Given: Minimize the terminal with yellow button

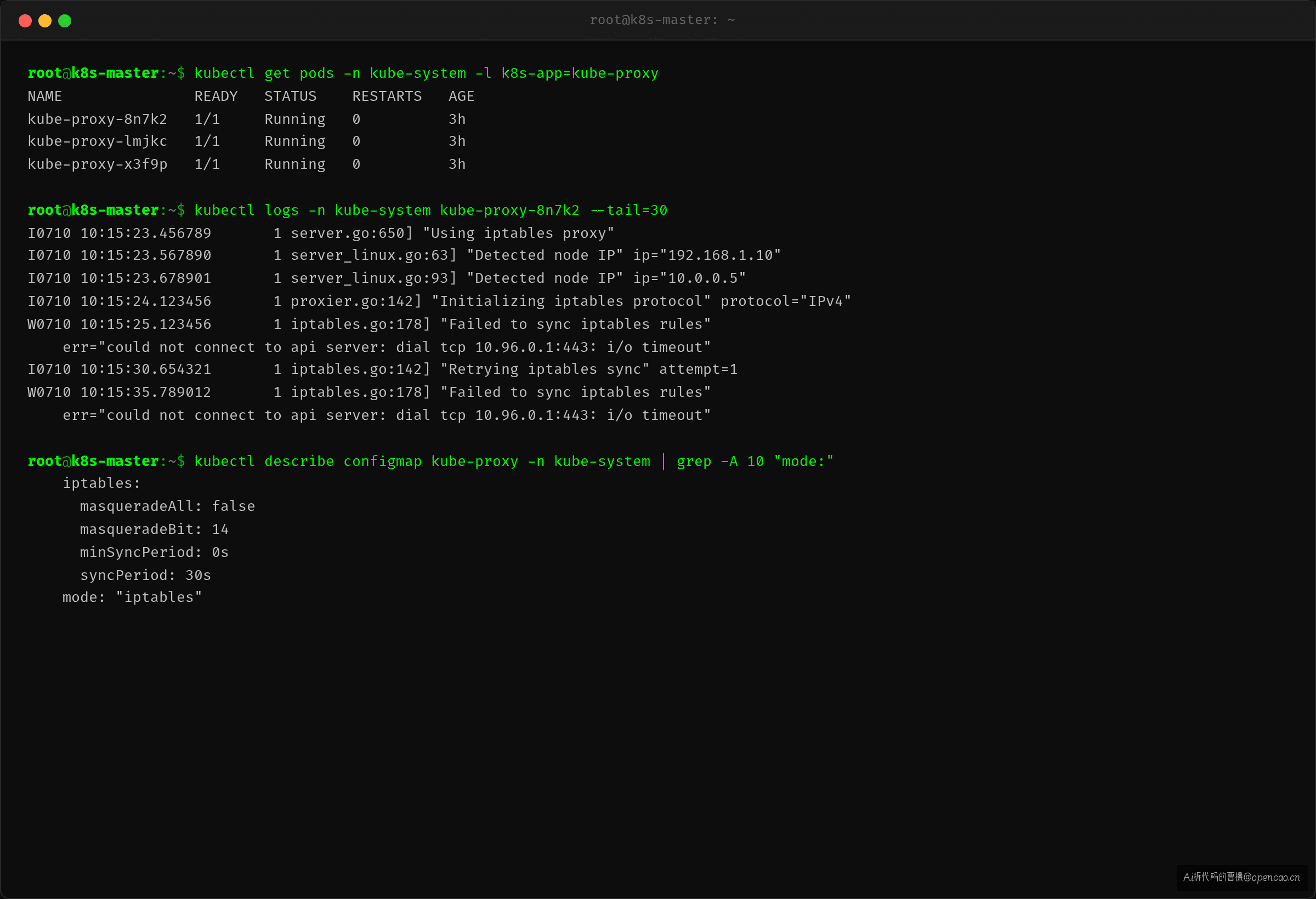Looking at the screenshot, I should pos(45,21).
